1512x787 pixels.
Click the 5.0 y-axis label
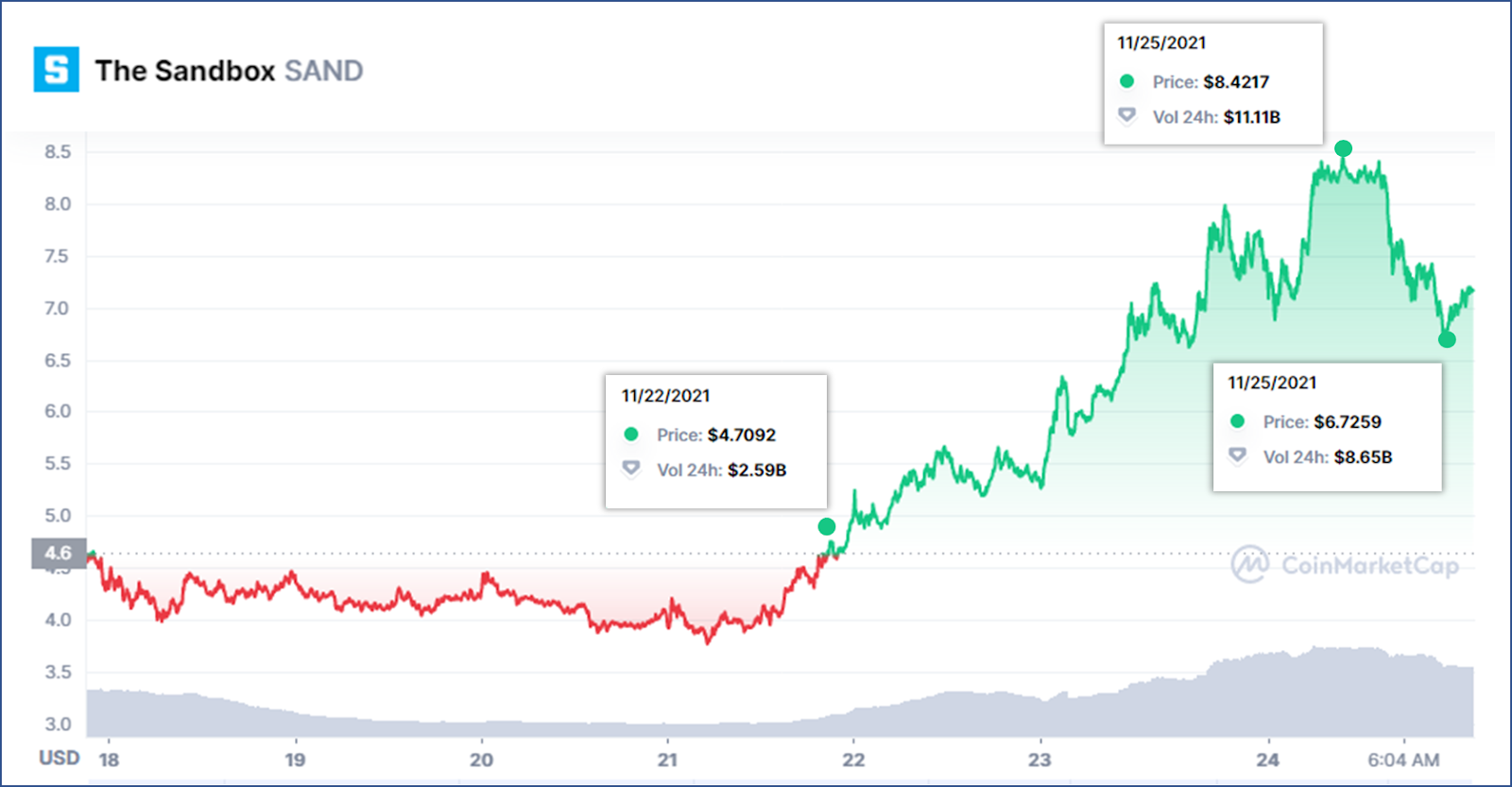click(x=58, y=515)
